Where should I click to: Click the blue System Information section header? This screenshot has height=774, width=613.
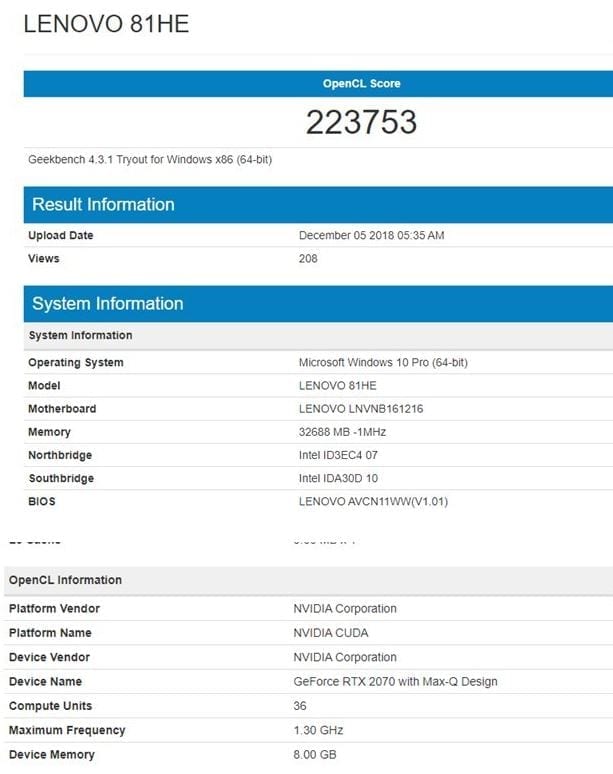(x=107, y=304)
